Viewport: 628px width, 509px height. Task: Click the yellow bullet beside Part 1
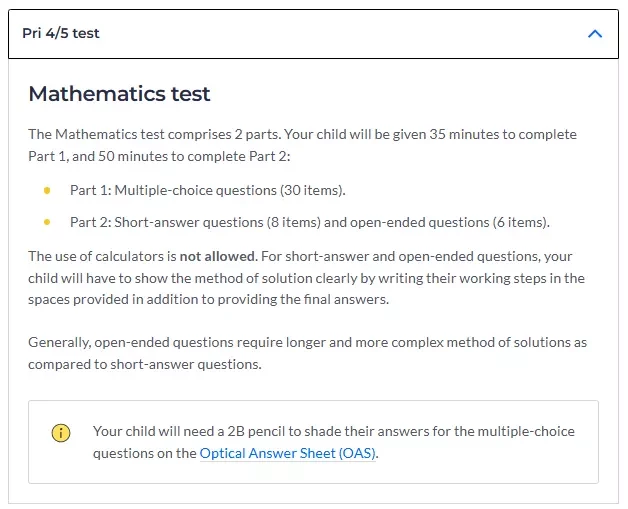(47, 190)
